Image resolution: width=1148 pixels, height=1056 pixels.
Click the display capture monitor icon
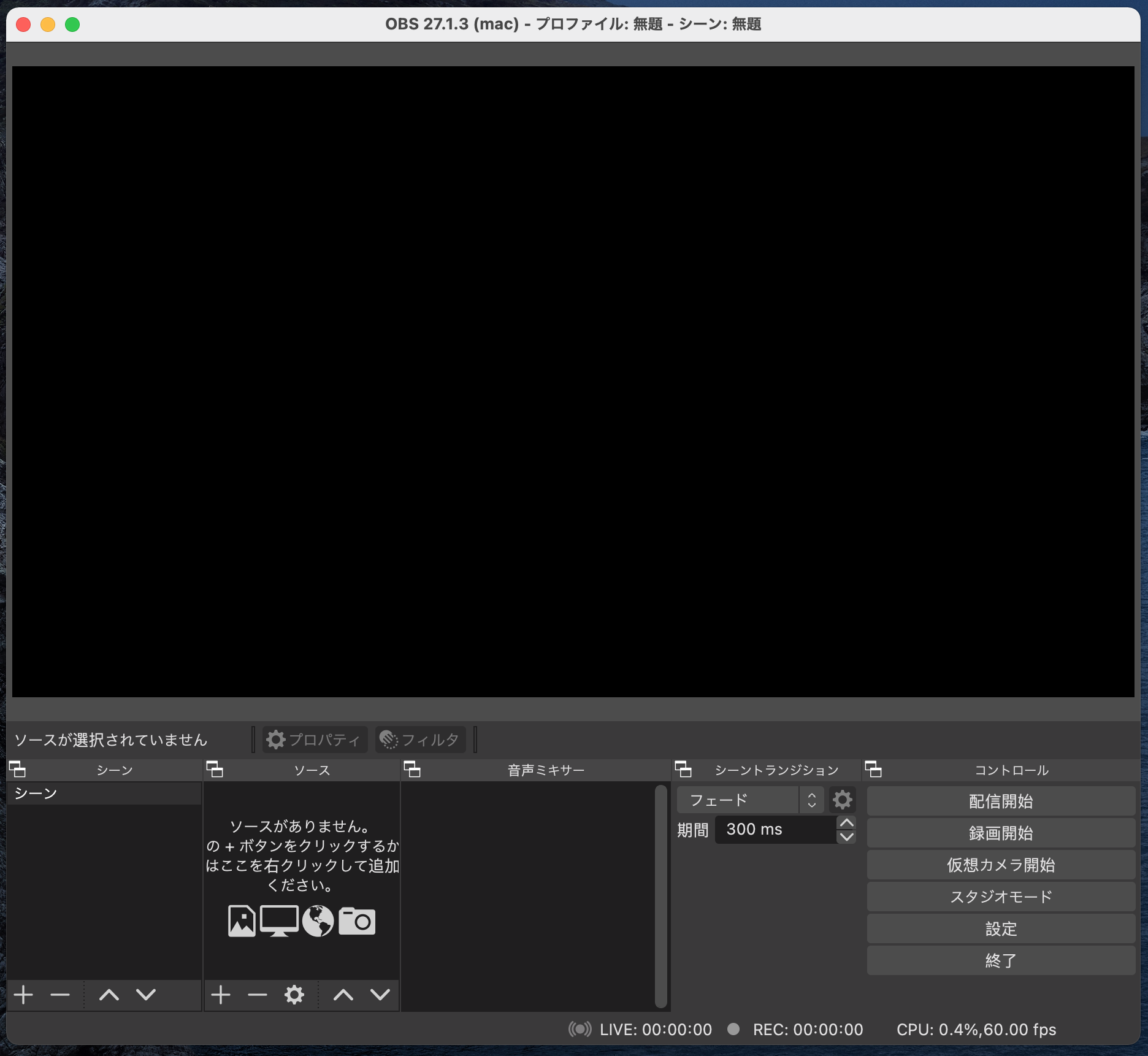pos(279,921)
